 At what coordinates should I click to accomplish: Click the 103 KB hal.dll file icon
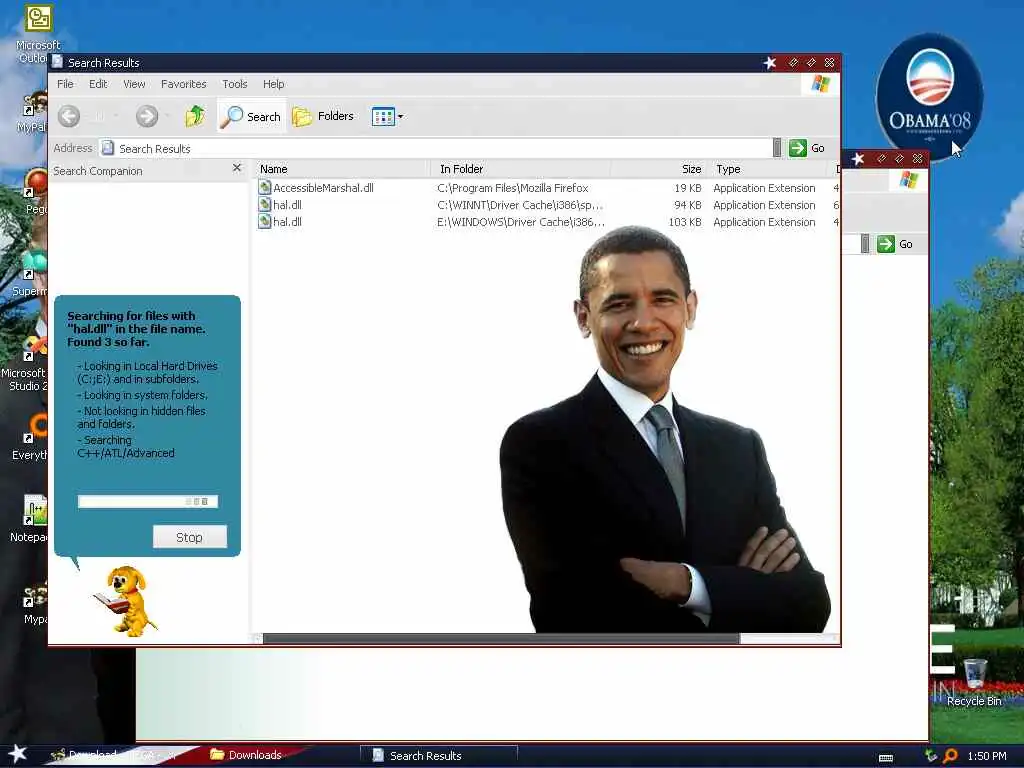pyautogui.click(x=264, y=221)
